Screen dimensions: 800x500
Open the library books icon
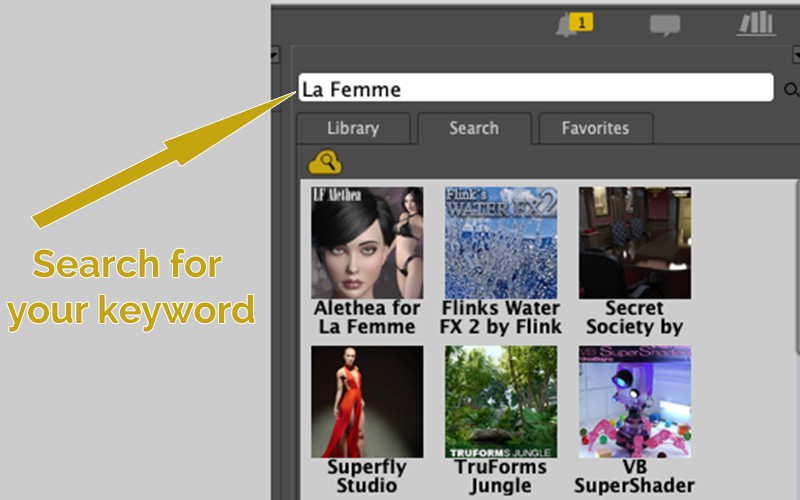pyautogui.click(x=756, y=24)
